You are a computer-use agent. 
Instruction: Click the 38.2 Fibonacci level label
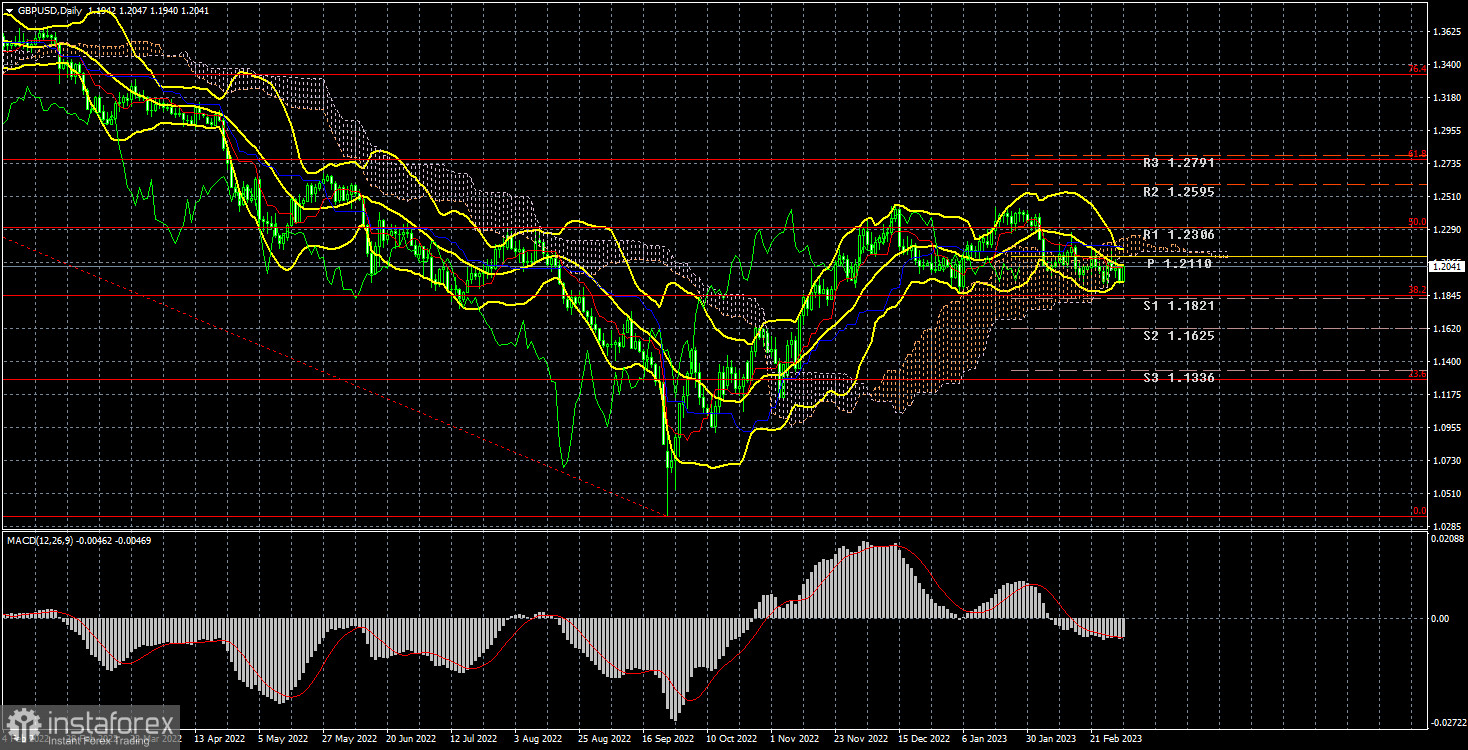(1417, 290)
